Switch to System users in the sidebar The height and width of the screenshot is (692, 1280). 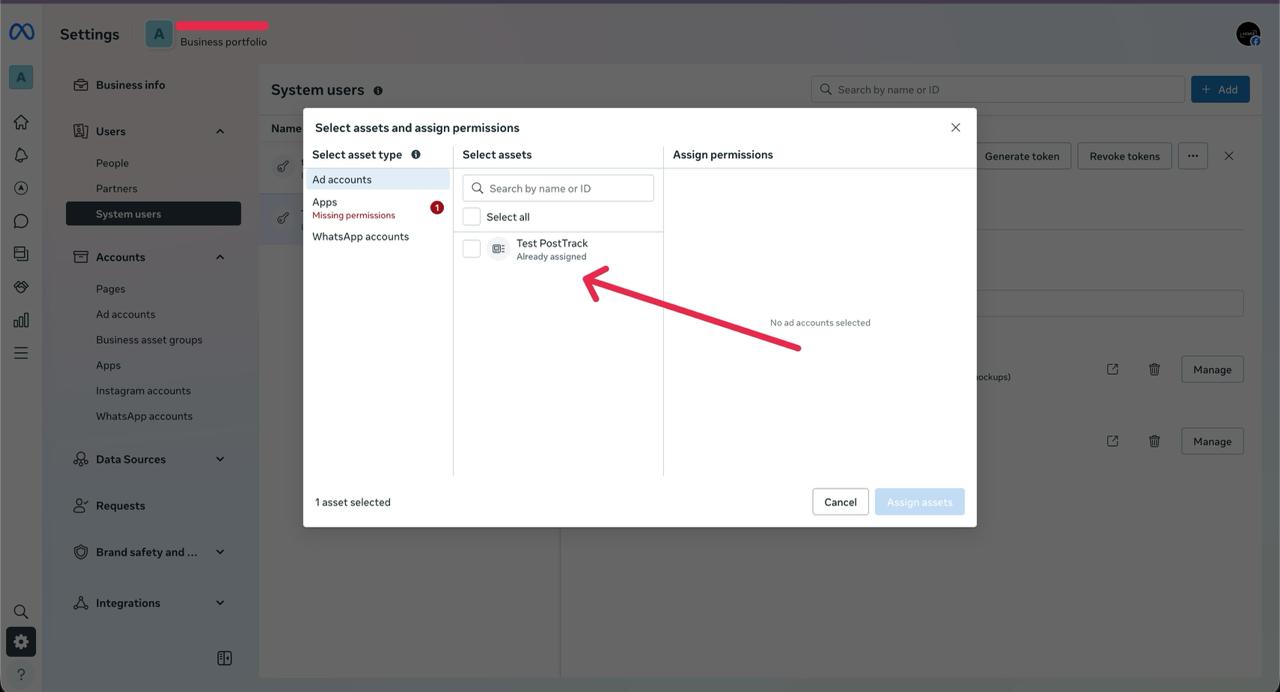(128, 213)
